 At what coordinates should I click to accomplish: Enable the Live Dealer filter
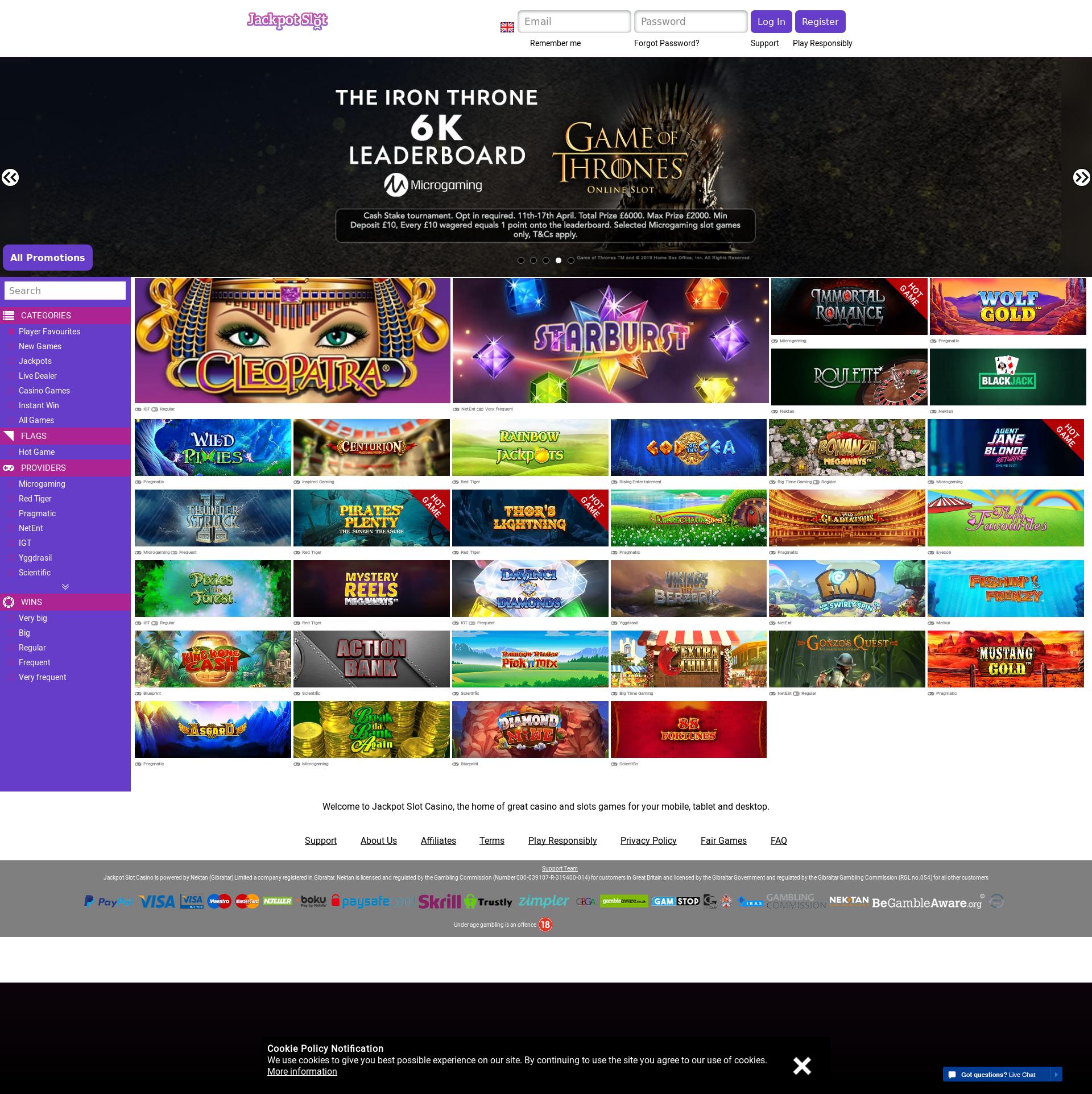point(10,376)
